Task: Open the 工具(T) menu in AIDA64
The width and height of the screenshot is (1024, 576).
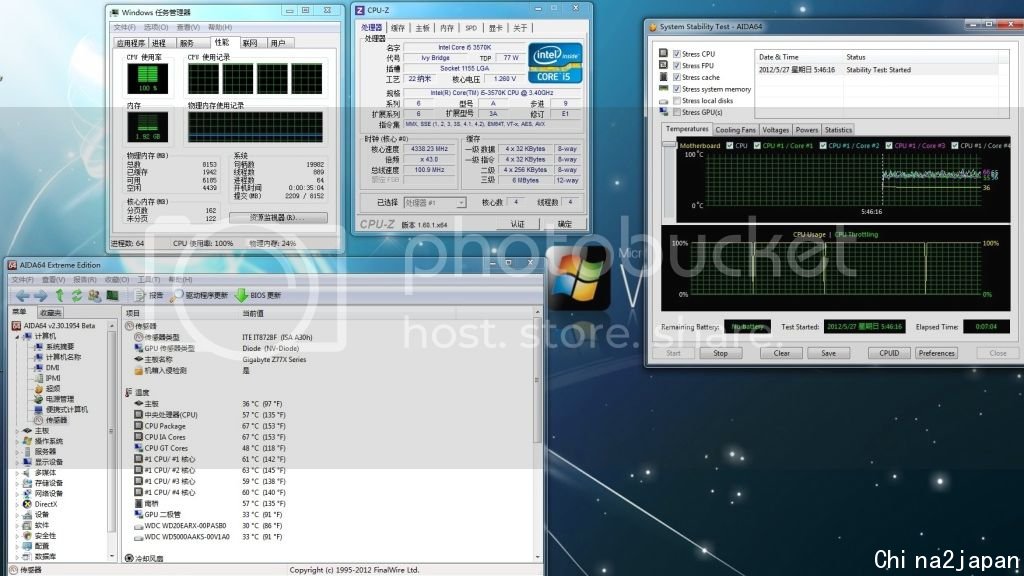Action: [x=149, y=280]
